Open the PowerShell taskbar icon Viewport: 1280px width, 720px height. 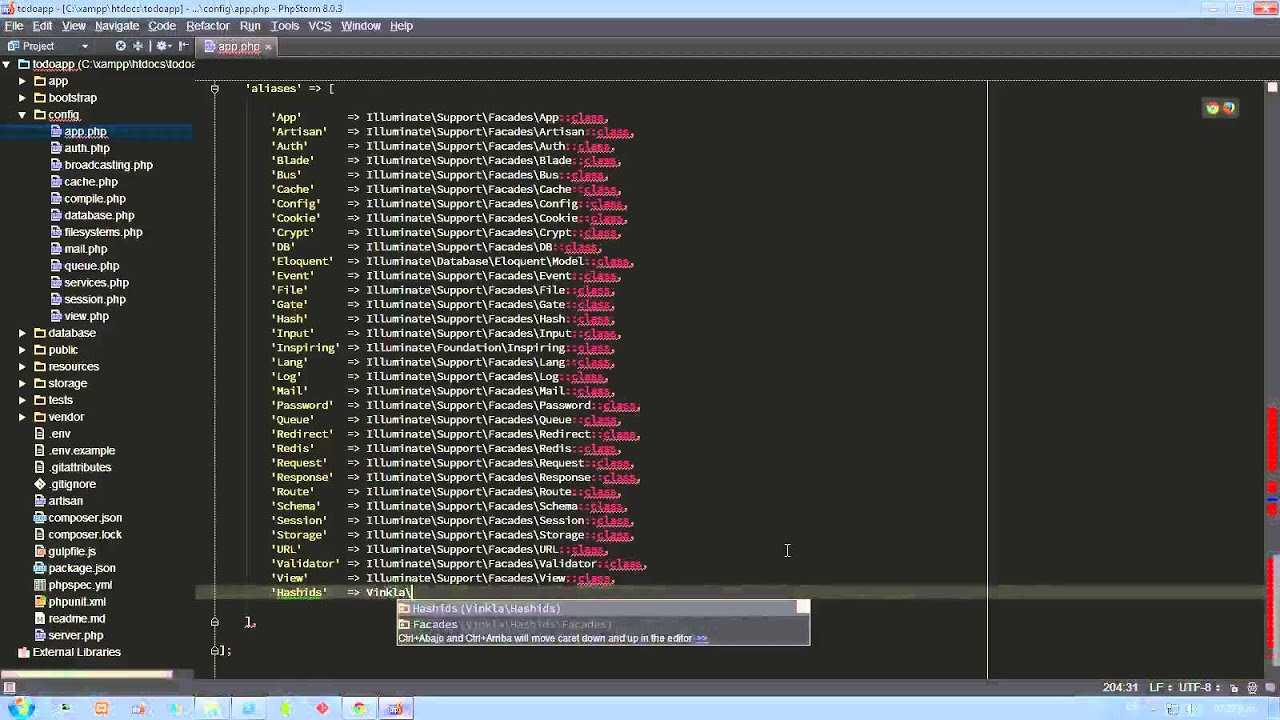click(x=248, y=708)
